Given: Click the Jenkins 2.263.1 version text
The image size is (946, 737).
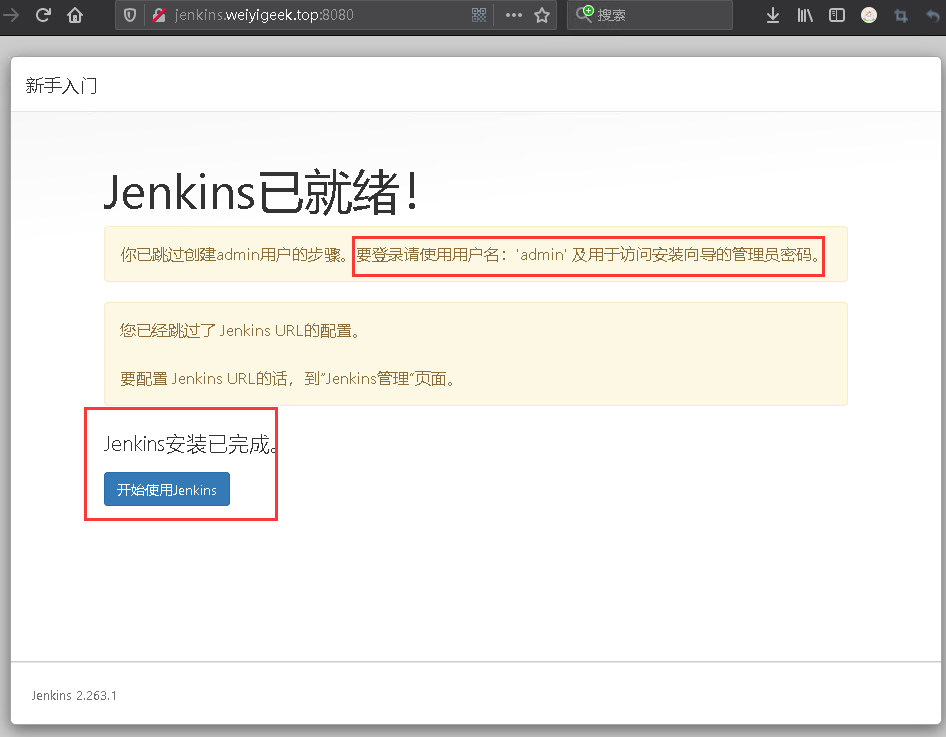Looking at the screenshot, I should (x=74, y=695).
